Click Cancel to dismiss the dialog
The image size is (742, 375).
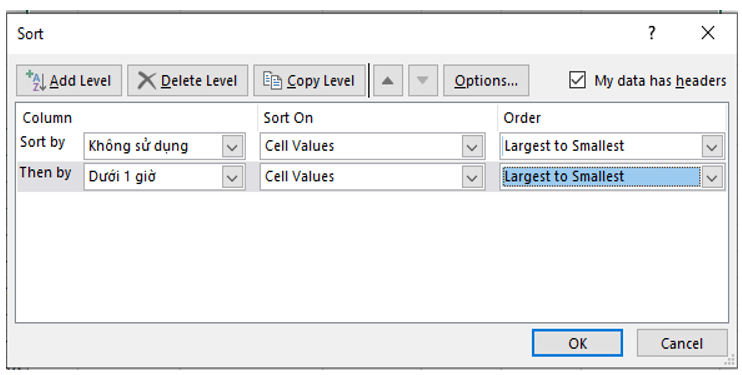[682, 343]
